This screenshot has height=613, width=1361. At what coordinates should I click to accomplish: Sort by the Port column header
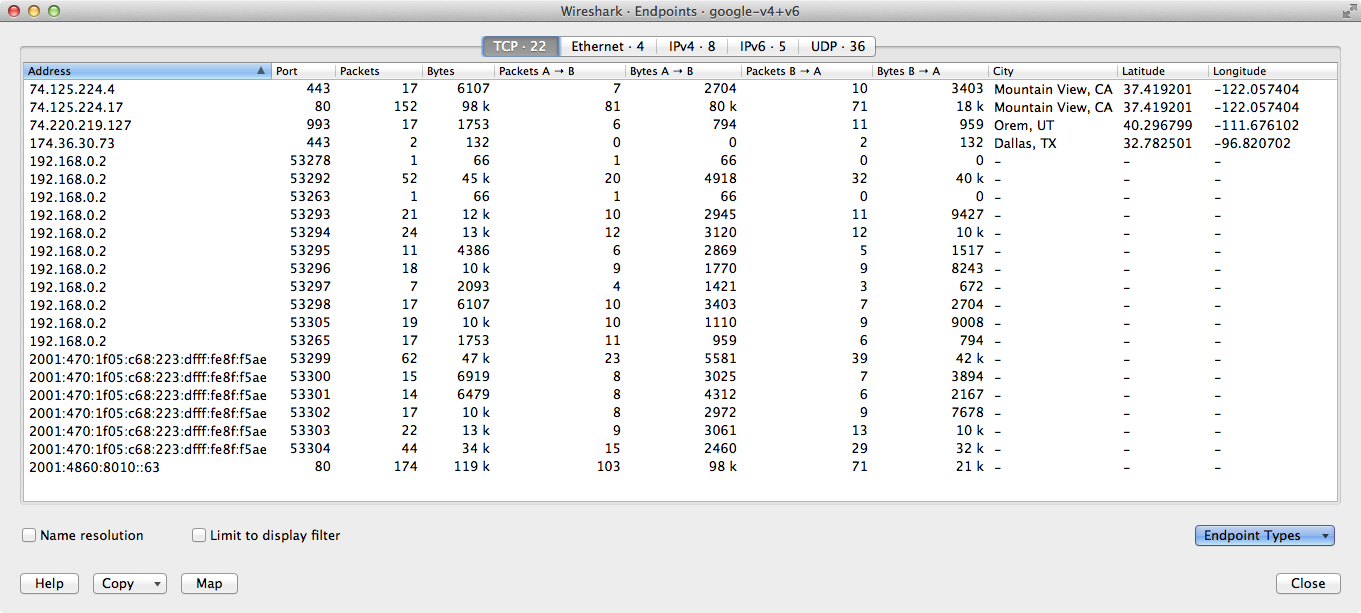coord(304,71)
